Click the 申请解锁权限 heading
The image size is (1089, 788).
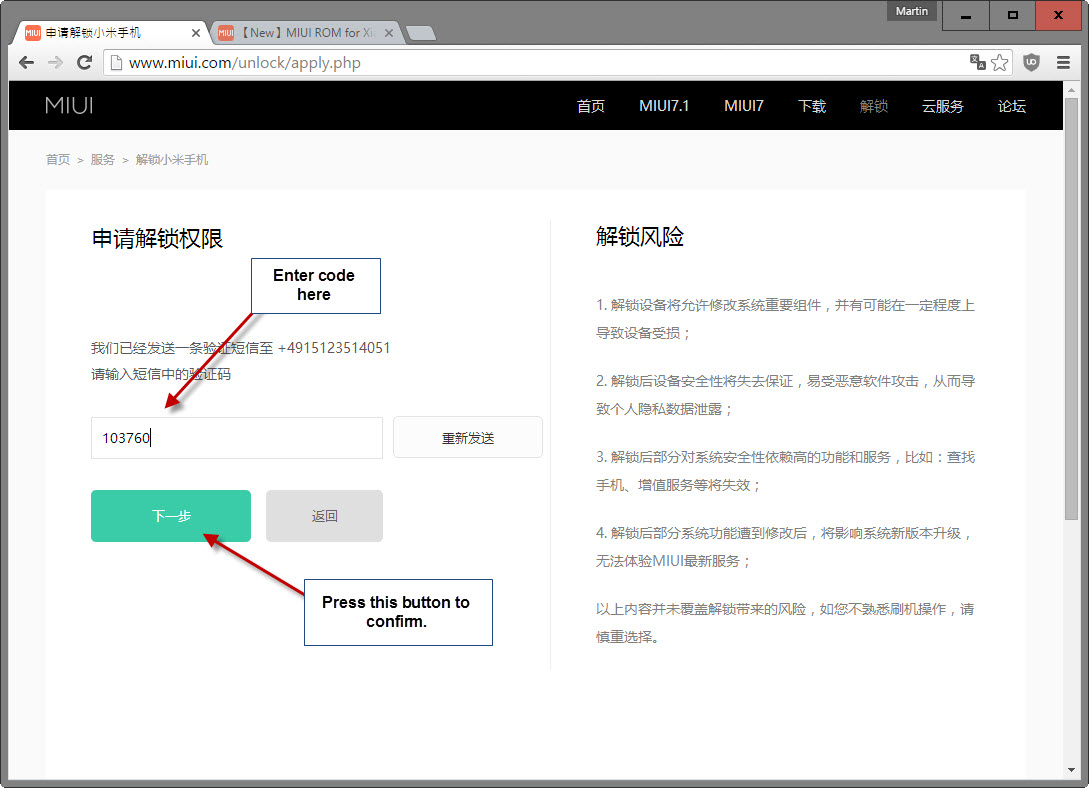pyautogui.click(x=157, y=239)
